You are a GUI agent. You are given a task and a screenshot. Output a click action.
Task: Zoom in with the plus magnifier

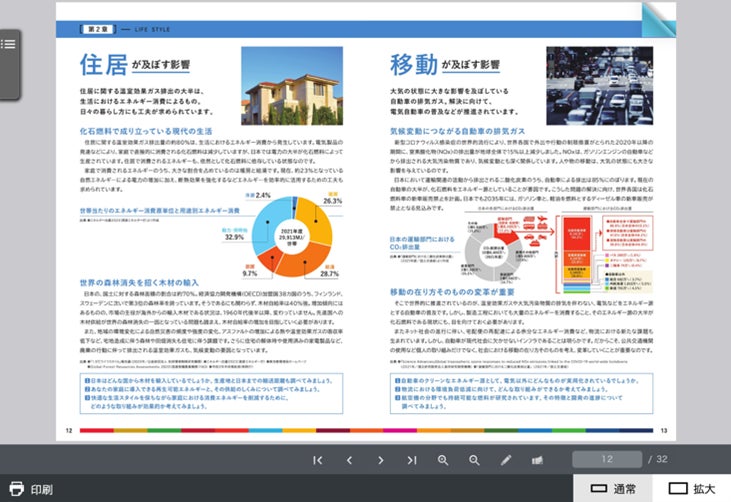[443, 460]
